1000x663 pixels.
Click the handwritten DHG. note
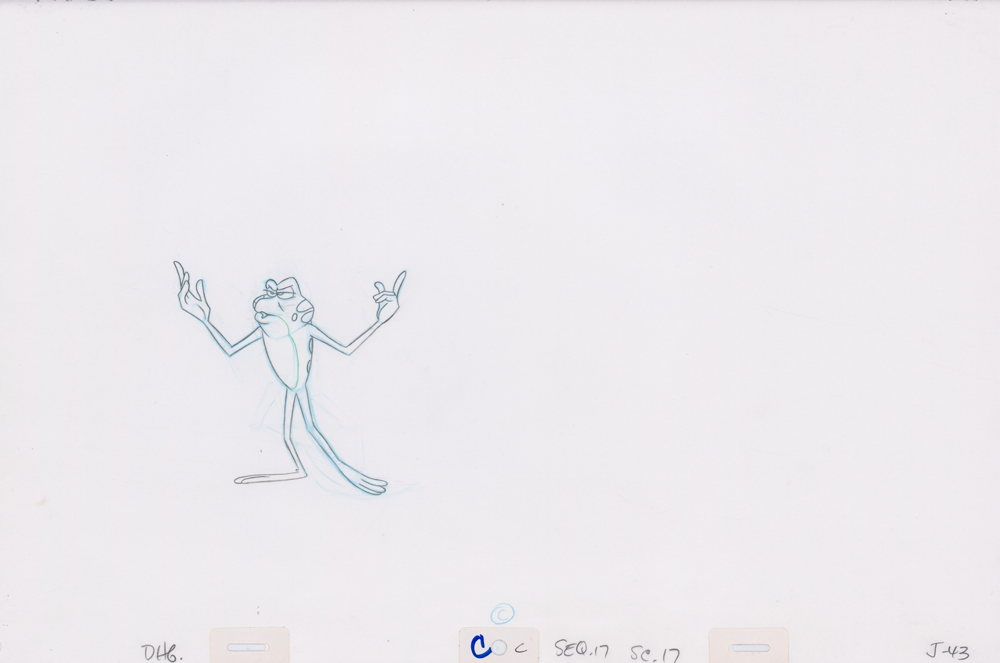pyautogui.click(x=162, y=652)
